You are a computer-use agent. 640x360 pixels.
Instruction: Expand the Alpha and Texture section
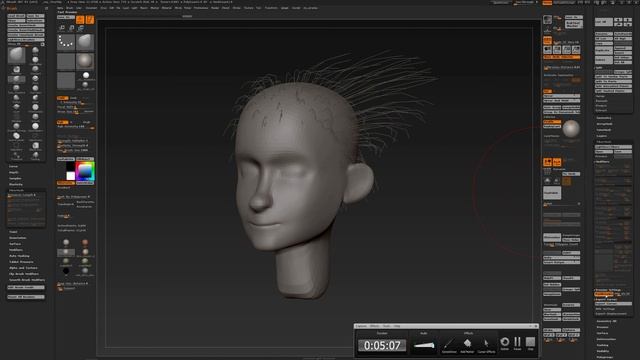point(23,268)
